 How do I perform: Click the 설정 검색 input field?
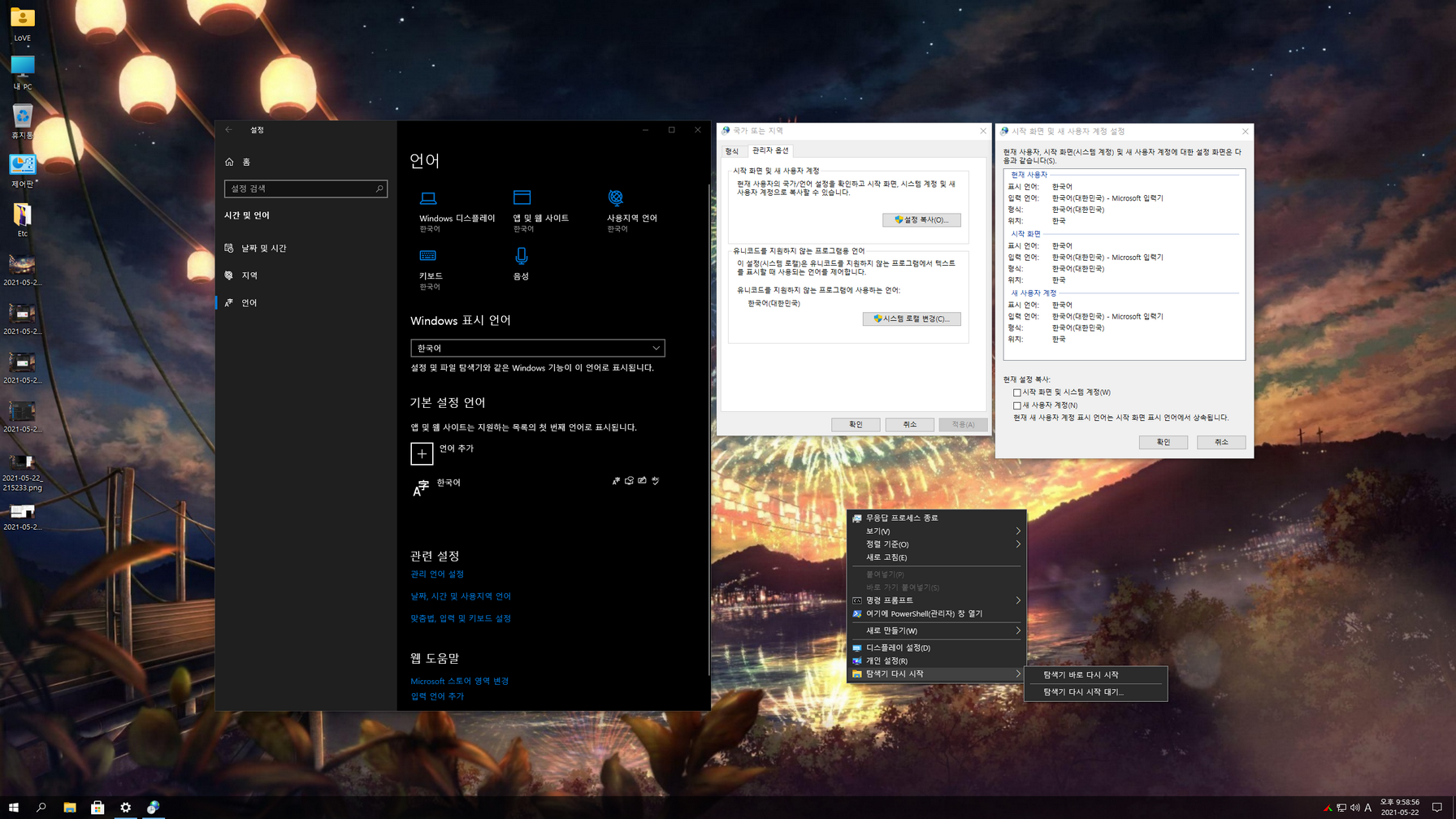pyautogui.click(x=305, y=188)
